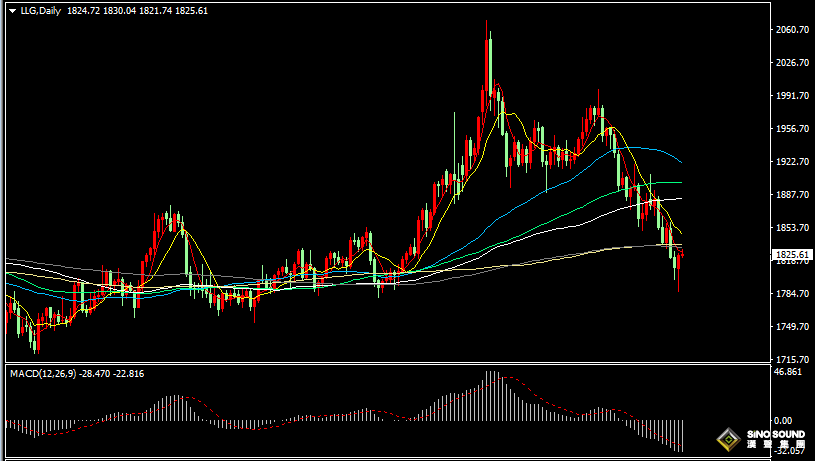
Task: Select the yellow moving average line's right end
Action: (x=680, y=232)
